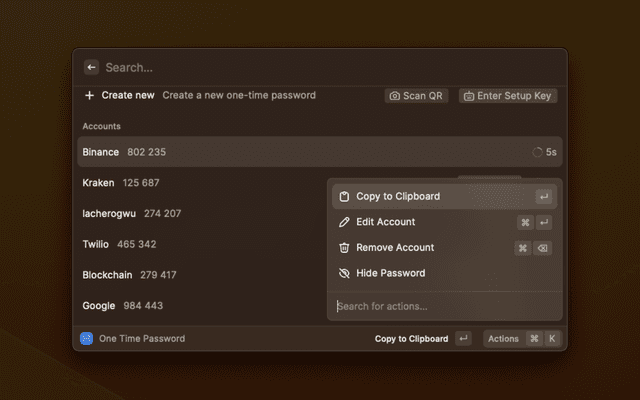The width and height of the screenshot is (640, 400).
Task: Click the clipboard icon beside Copy to Clipboard
Action: click(x=344, y=197)
